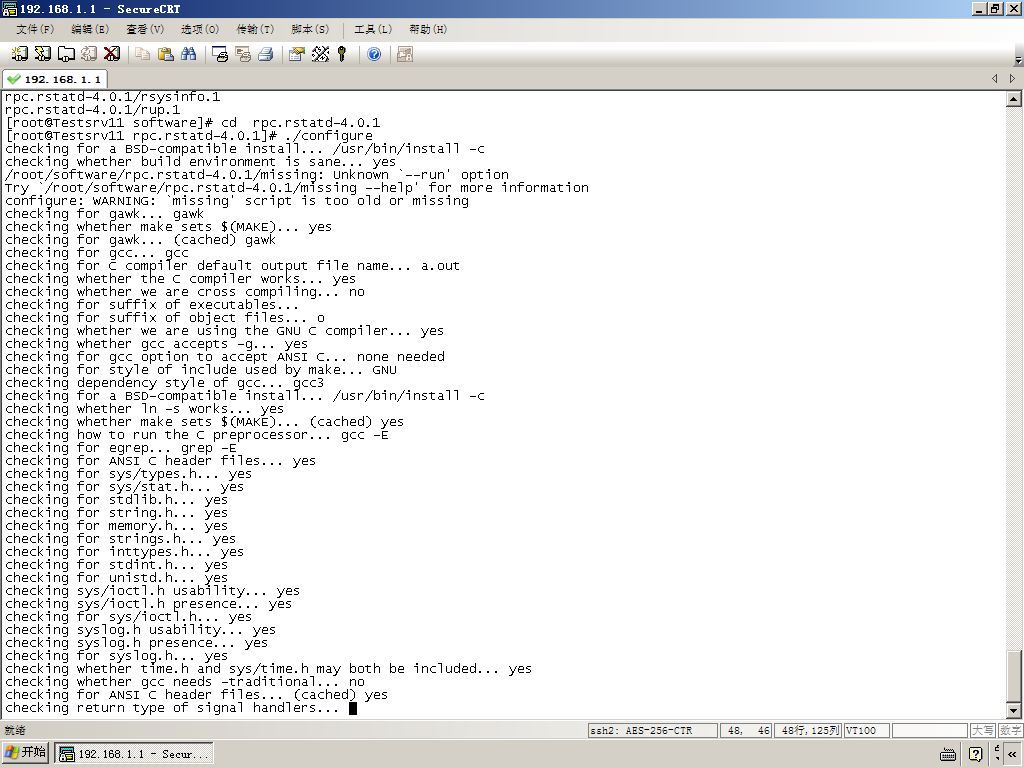
Task: Open the 查看(V) menu
Action: point(145,29)
